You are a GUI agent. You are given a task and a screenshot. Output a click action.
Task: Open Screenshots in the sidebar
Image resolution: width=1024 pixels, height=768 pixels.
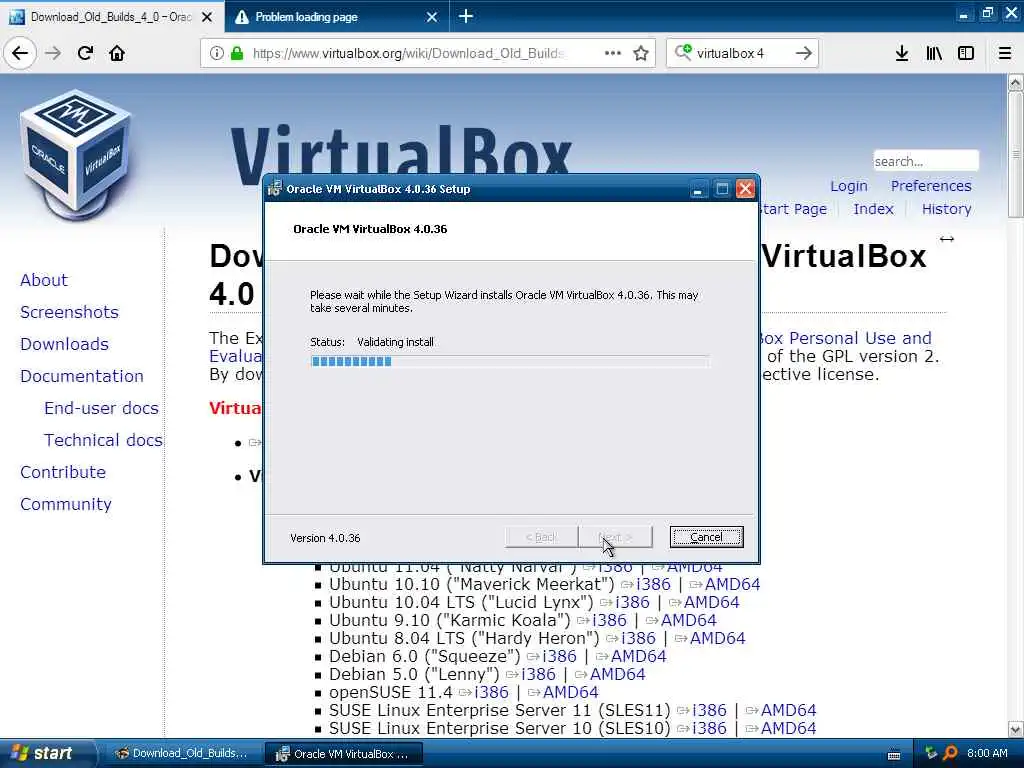69,312
